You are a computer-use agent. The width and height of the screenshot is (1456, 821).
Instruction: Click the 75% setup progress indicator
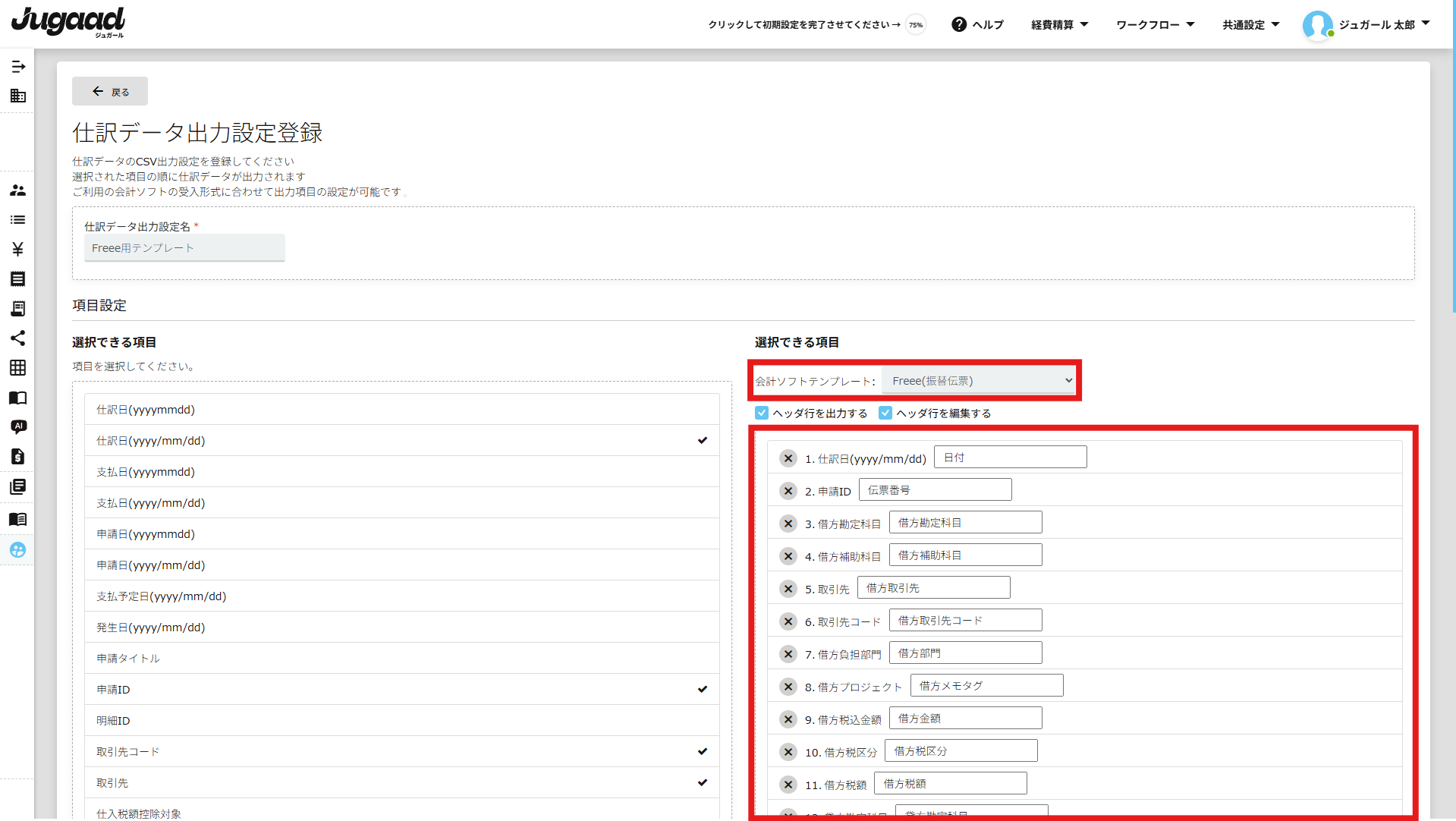point(917,25)
